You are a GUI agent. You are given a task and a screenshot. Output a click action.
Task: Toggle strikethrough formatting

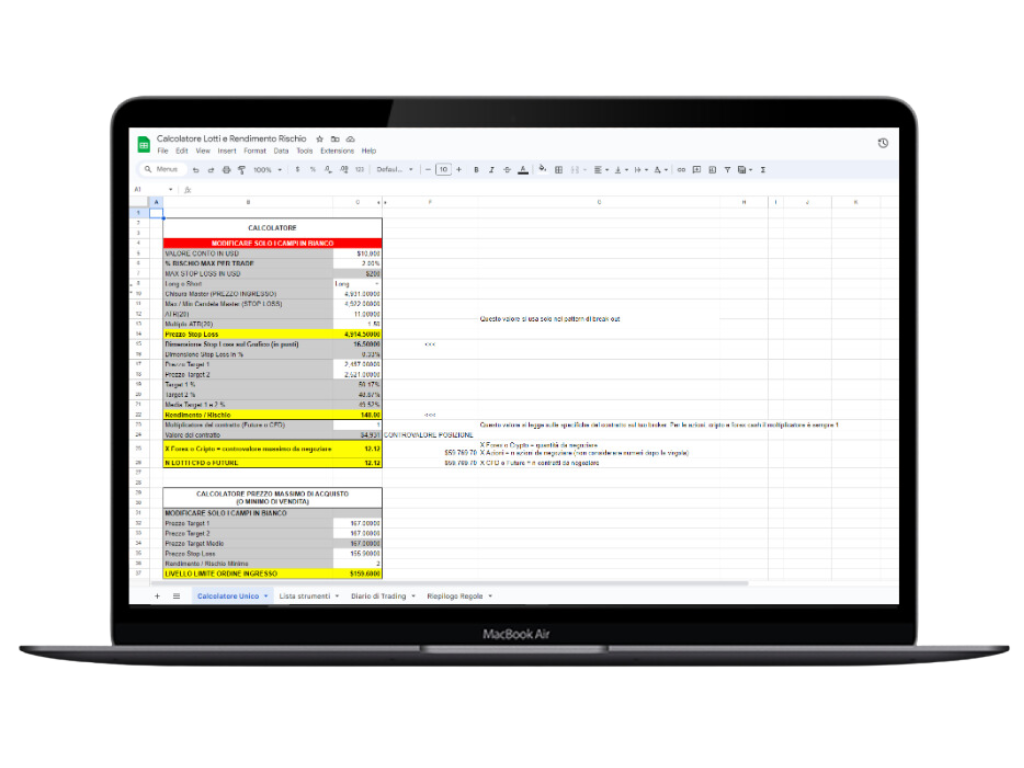(507, 170)
